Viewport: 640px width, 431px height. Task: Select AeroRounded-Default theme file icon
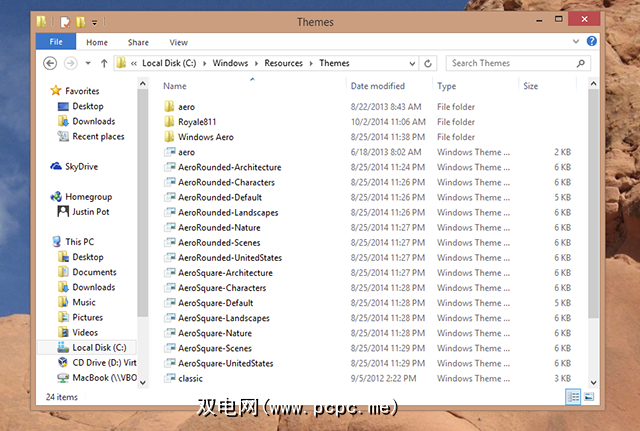pyautogui.click(x=169, y=198)
